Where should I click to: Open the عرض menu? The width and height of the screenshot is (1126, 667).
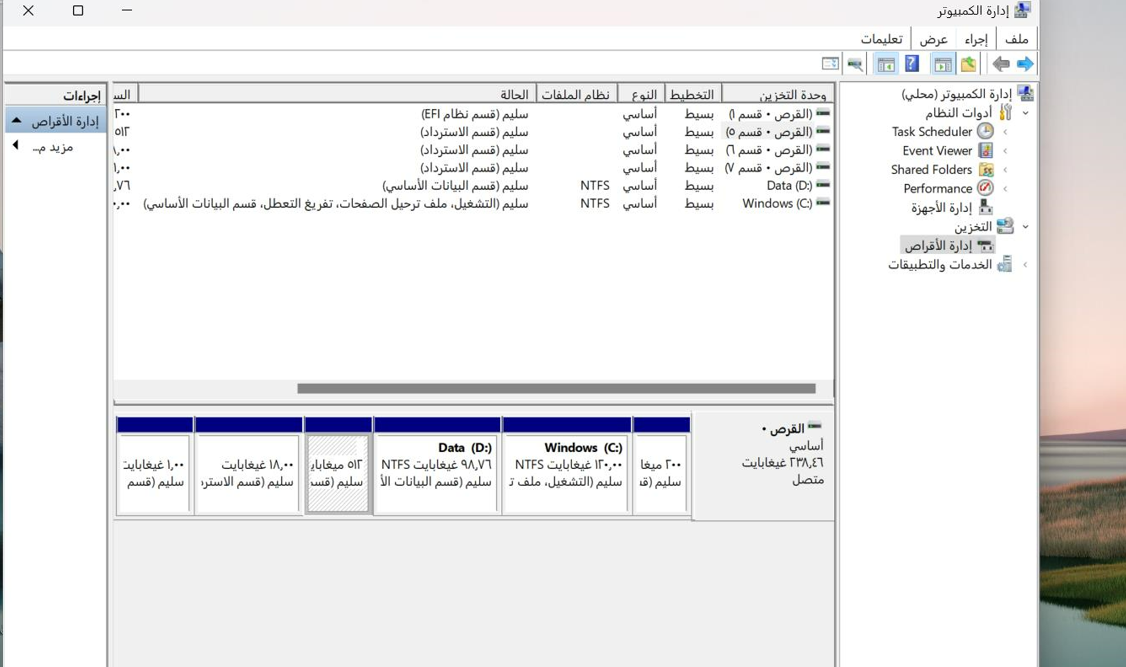pyautogui.click(x=933, y=39)
